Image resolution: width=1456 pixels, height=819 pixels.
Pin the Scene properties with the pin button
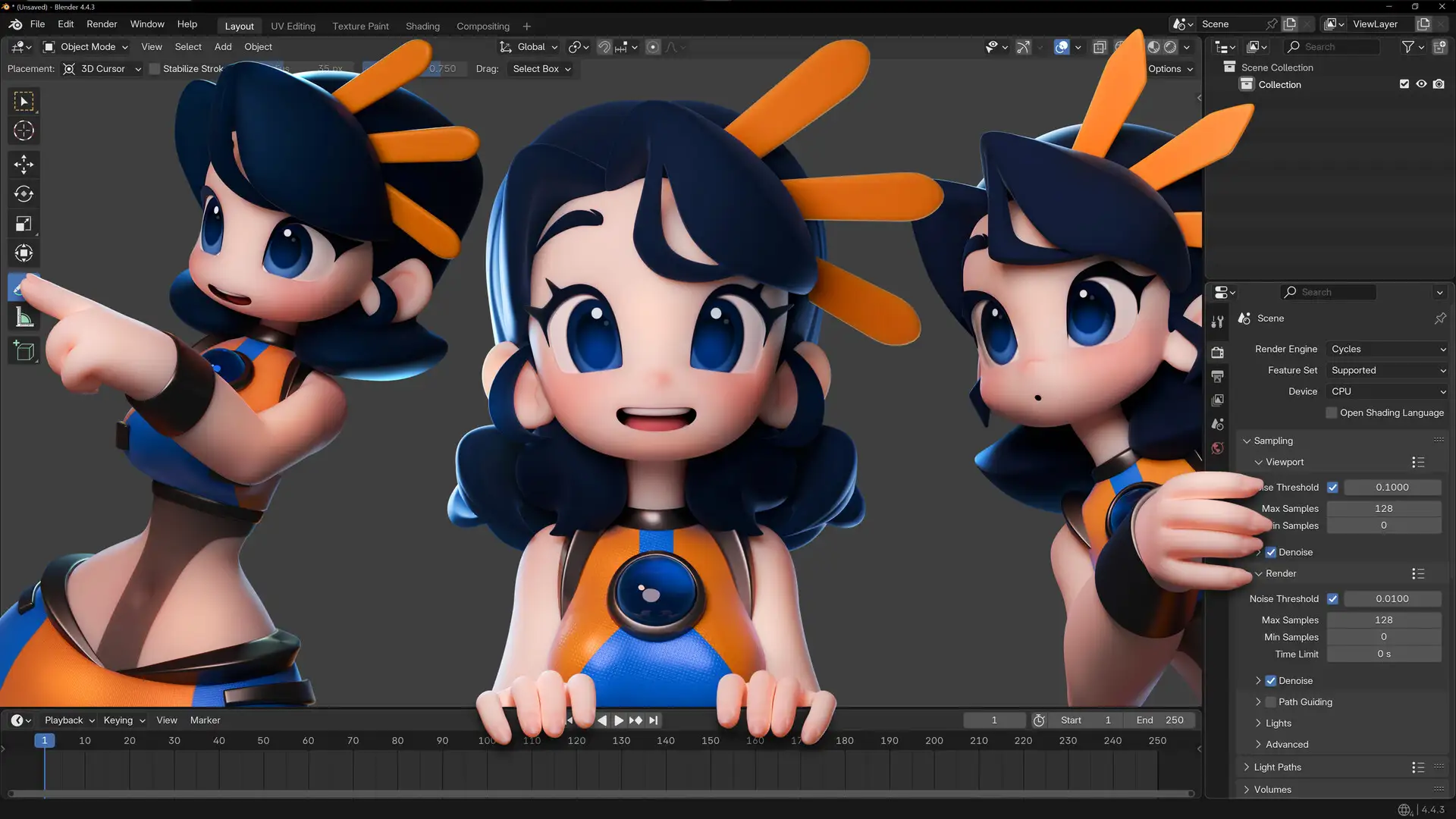[x=1439, y=318]
